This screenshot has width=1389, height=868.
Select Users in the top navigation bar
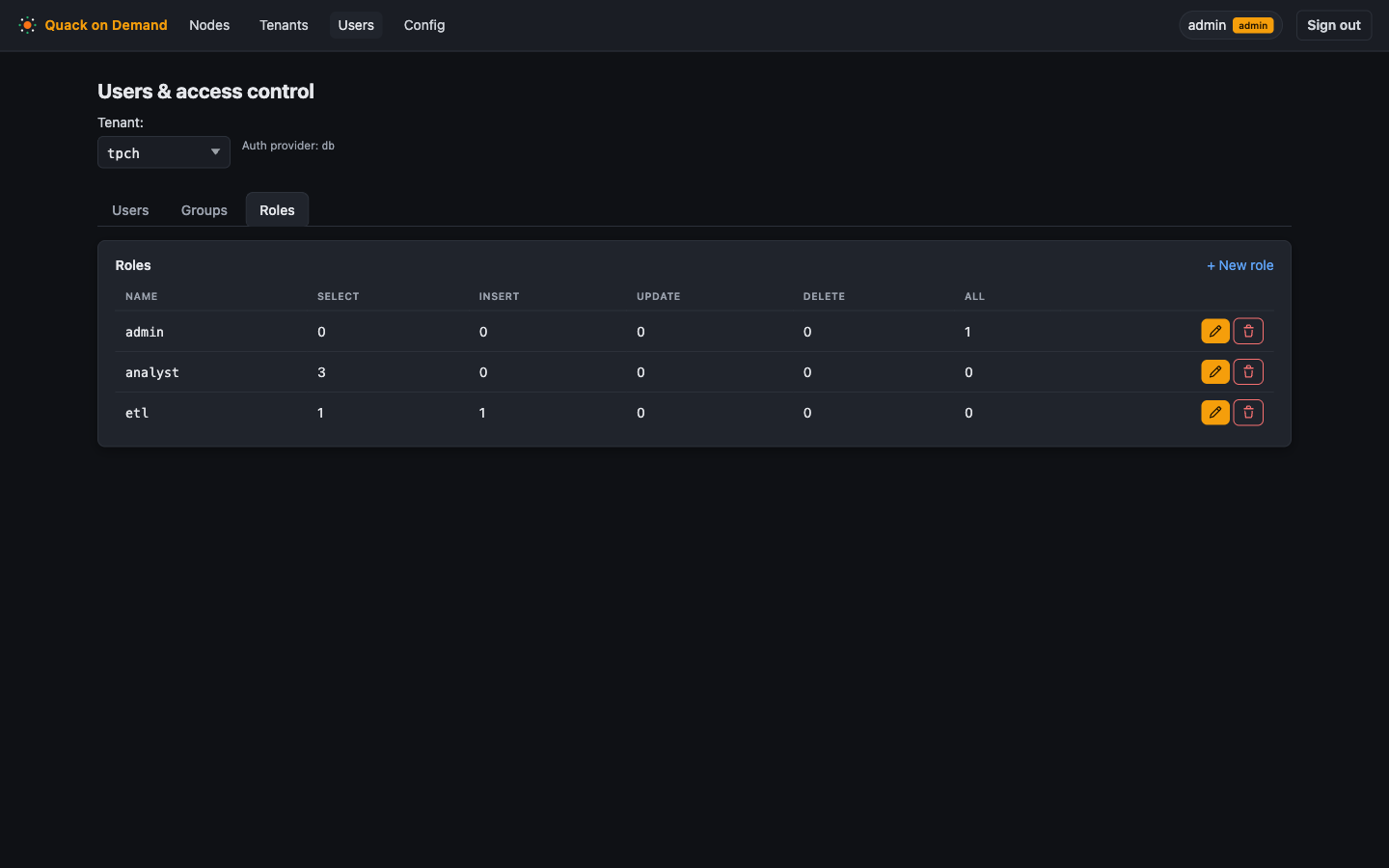(356, 25)
